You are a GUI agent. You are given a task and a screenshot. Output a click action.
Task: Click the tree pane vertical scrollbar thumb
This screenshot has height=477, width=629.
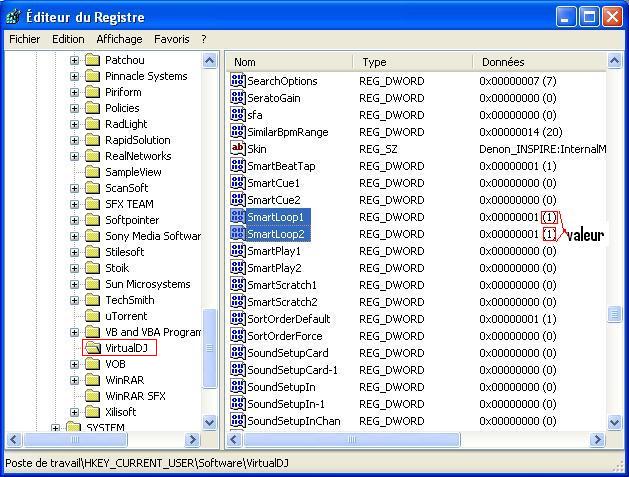[209, 348]
